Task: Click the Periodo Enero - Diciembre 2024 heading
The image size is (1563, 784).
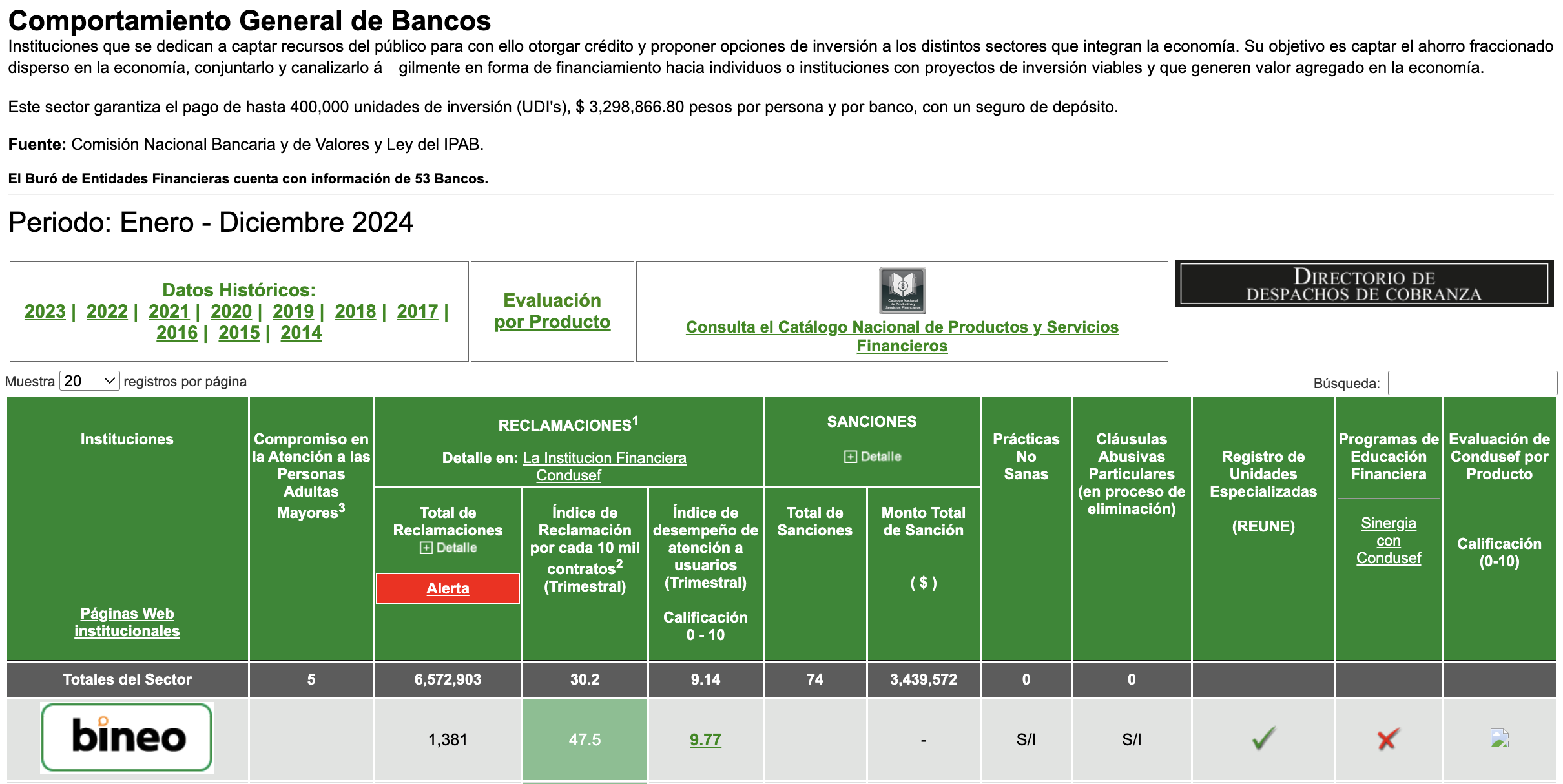Action: (211, 222)
